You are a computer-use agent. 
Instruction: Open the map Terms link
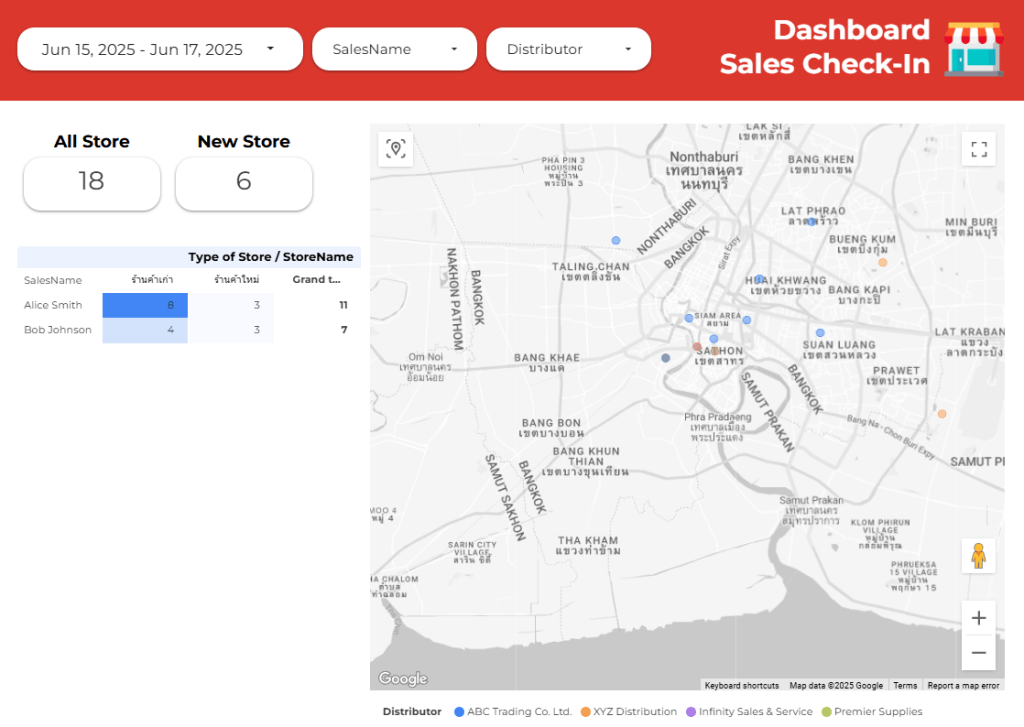point(904,686)
